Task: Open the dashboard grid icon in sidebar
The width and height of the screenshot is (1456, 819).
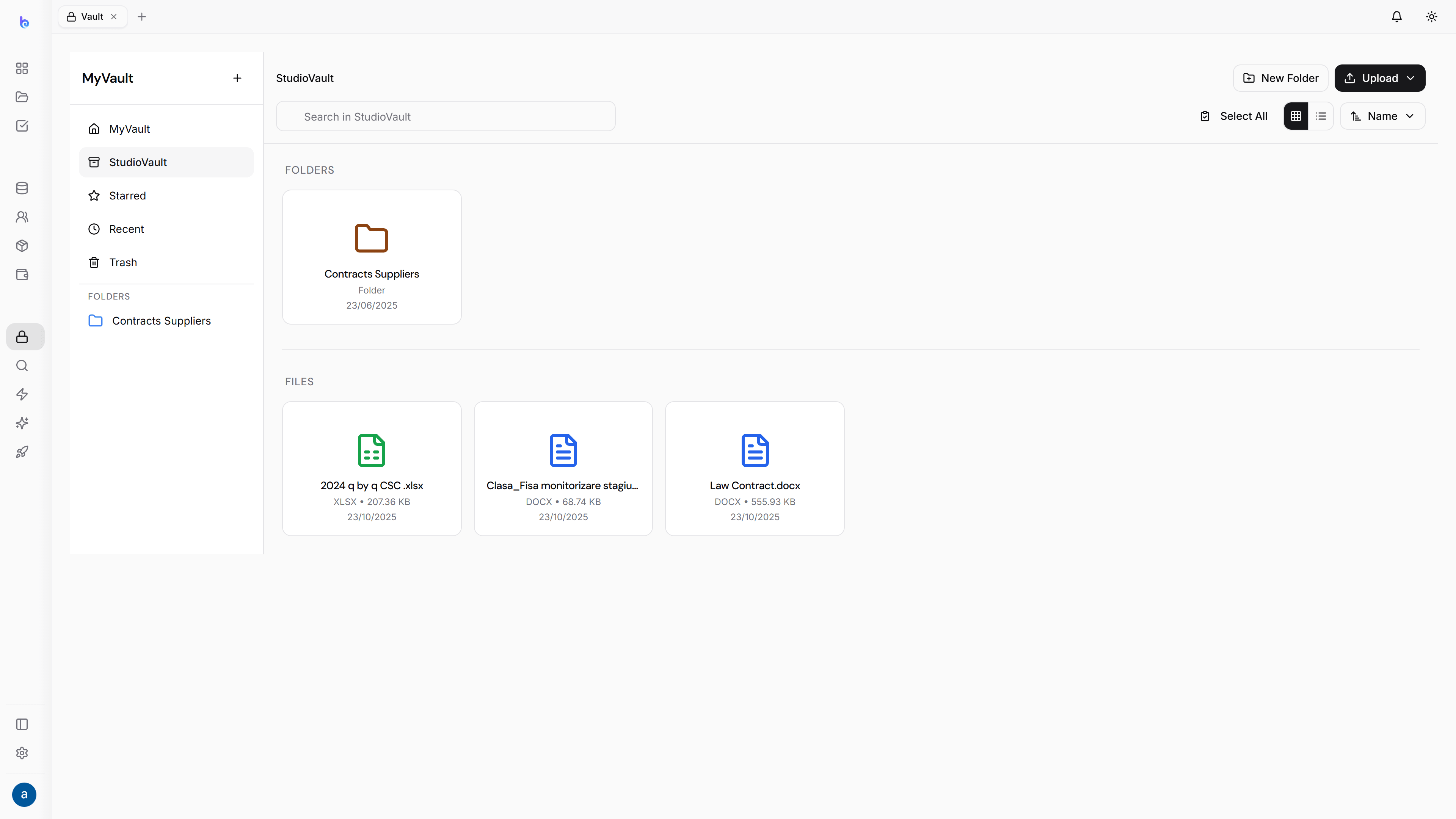Action: [22, 68]
